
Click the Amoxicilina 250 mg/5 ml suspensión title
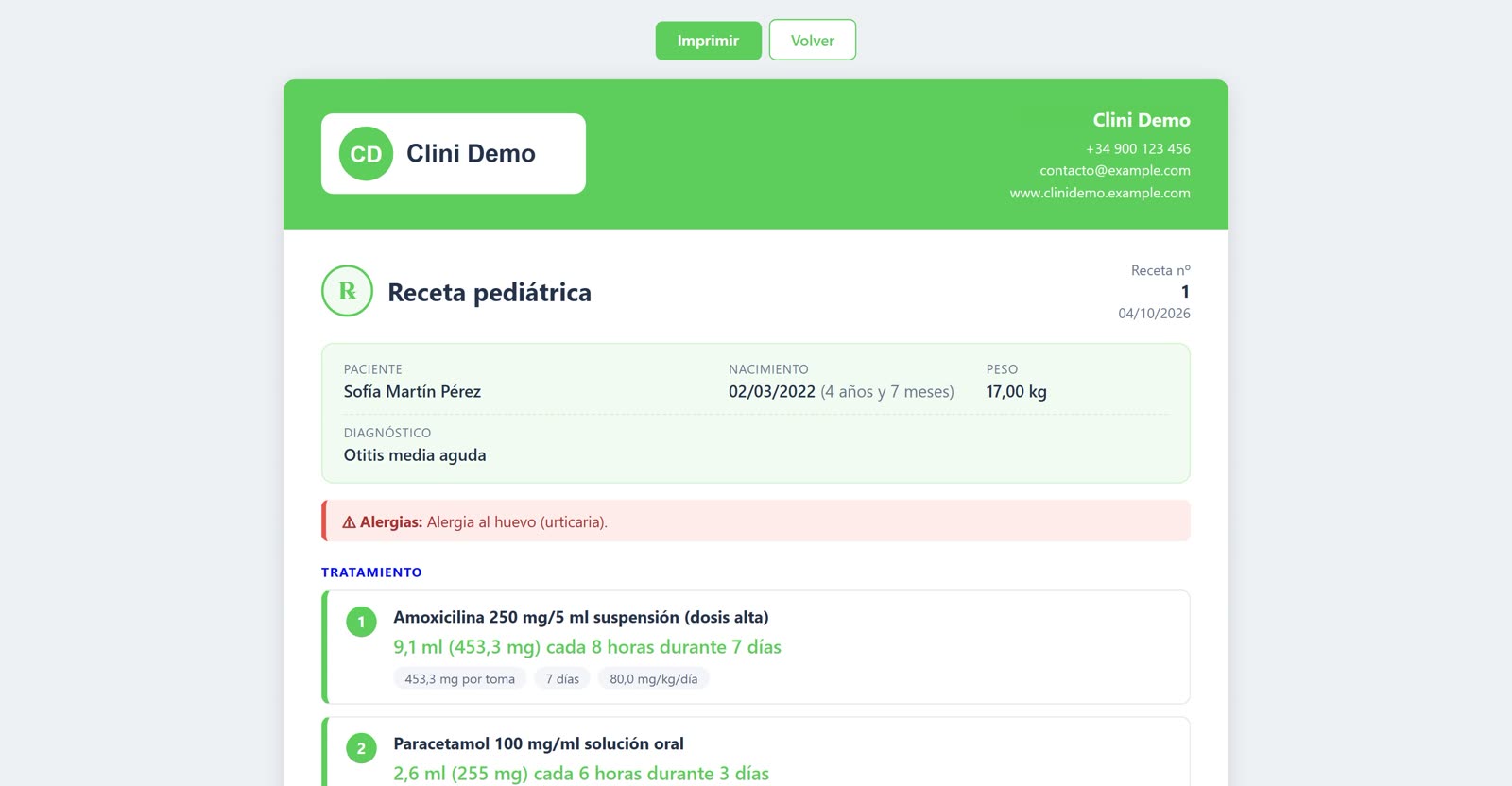(x=581, y=617)
